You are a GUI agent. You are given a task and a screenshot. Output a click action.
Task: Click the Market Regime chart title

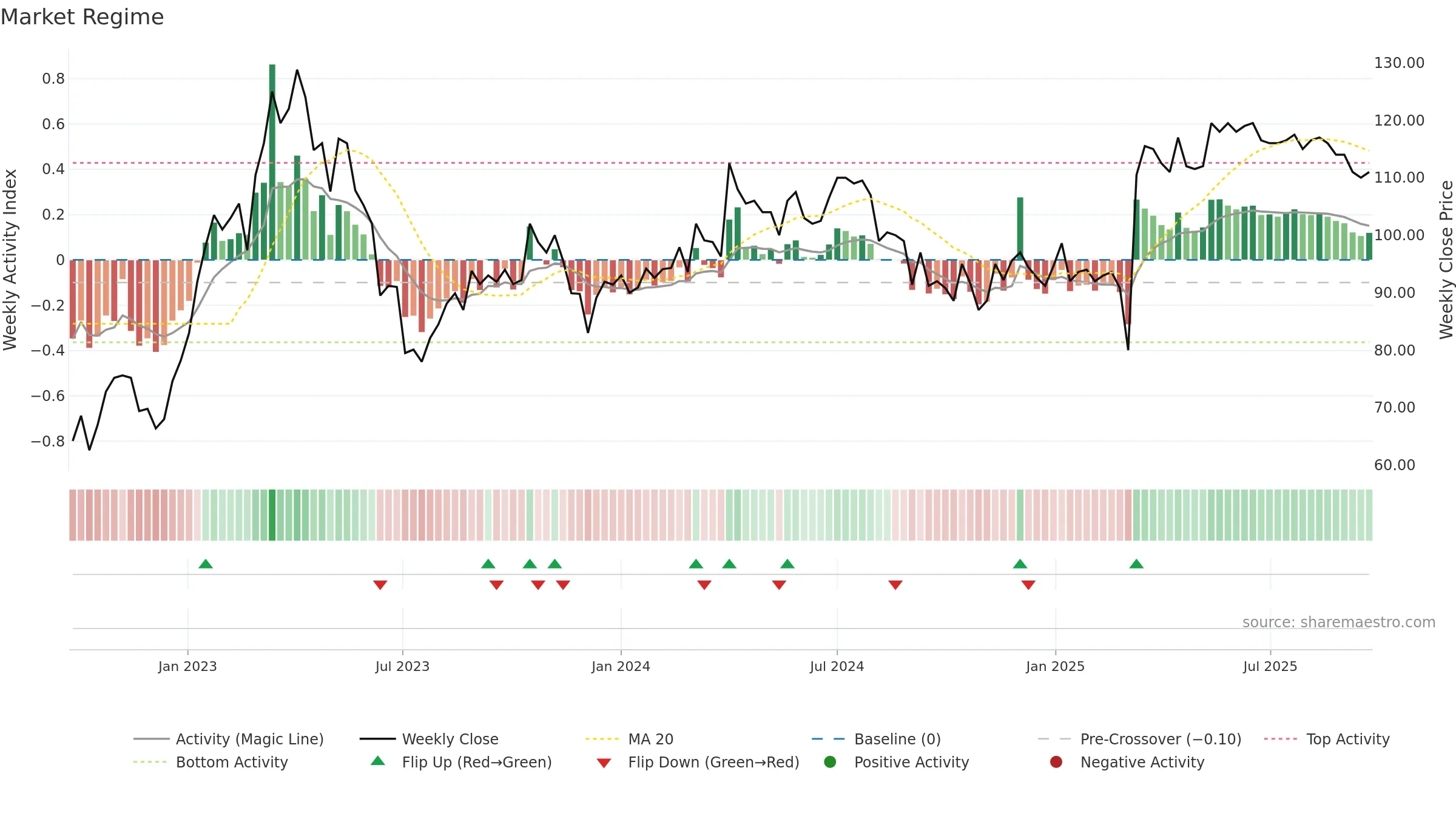click(83, 17)
